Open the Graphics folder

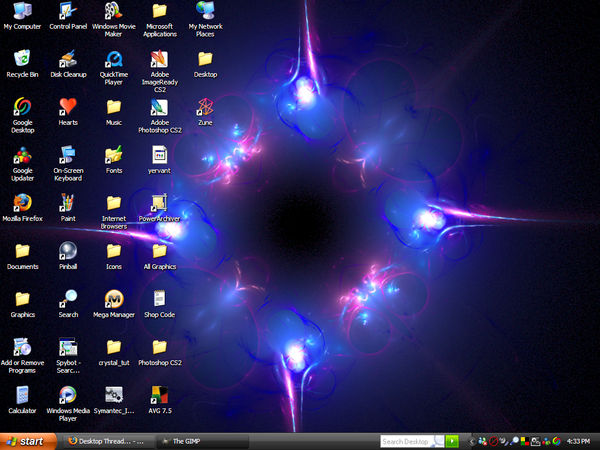coord(22,304)
